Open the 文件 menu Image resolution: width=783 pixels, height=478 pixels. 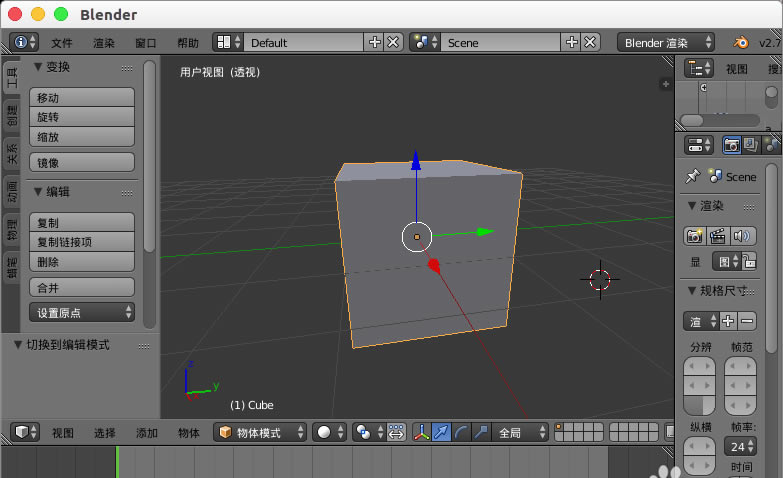[62, 43]
